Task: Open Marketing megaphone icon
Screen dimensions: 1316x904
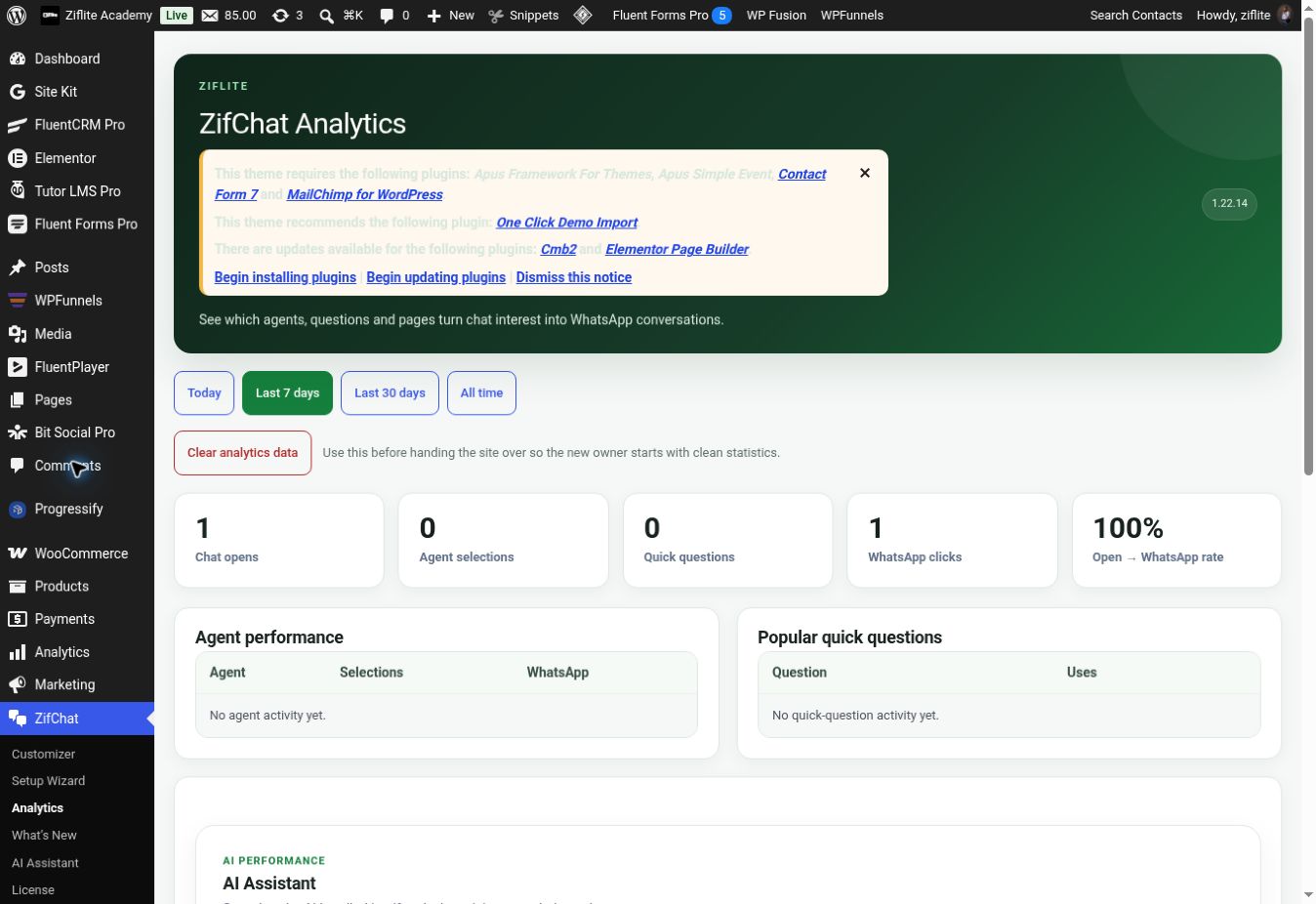Action: [17, 685]
